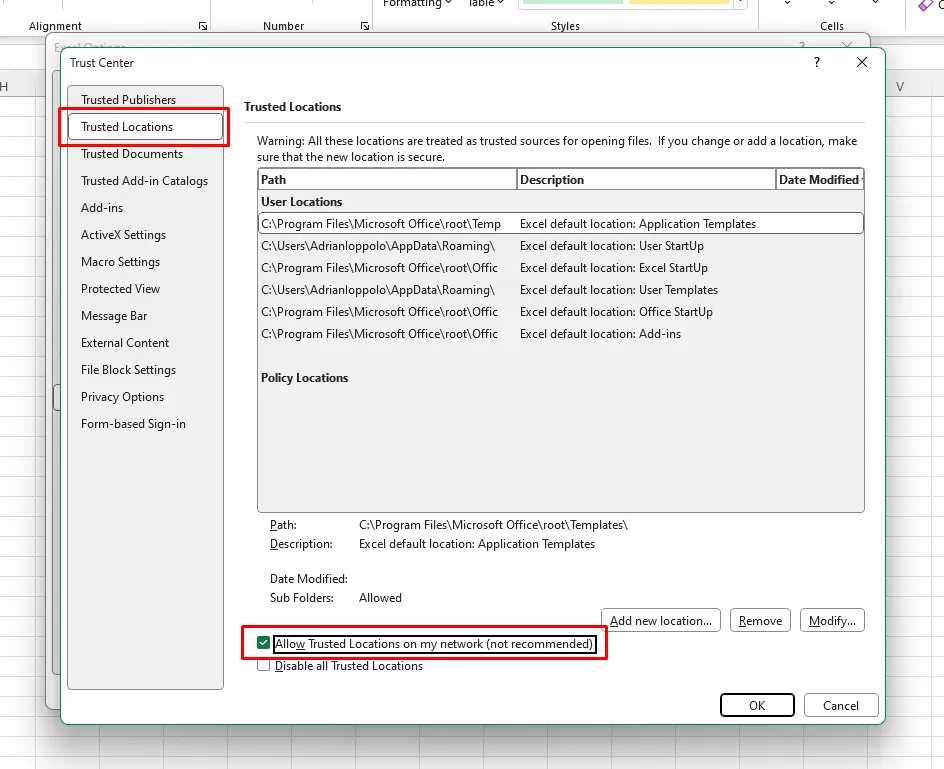Viewport: 944px width, 769px height.
Task: Confirm with the OK button
Action: coord(757,705)
